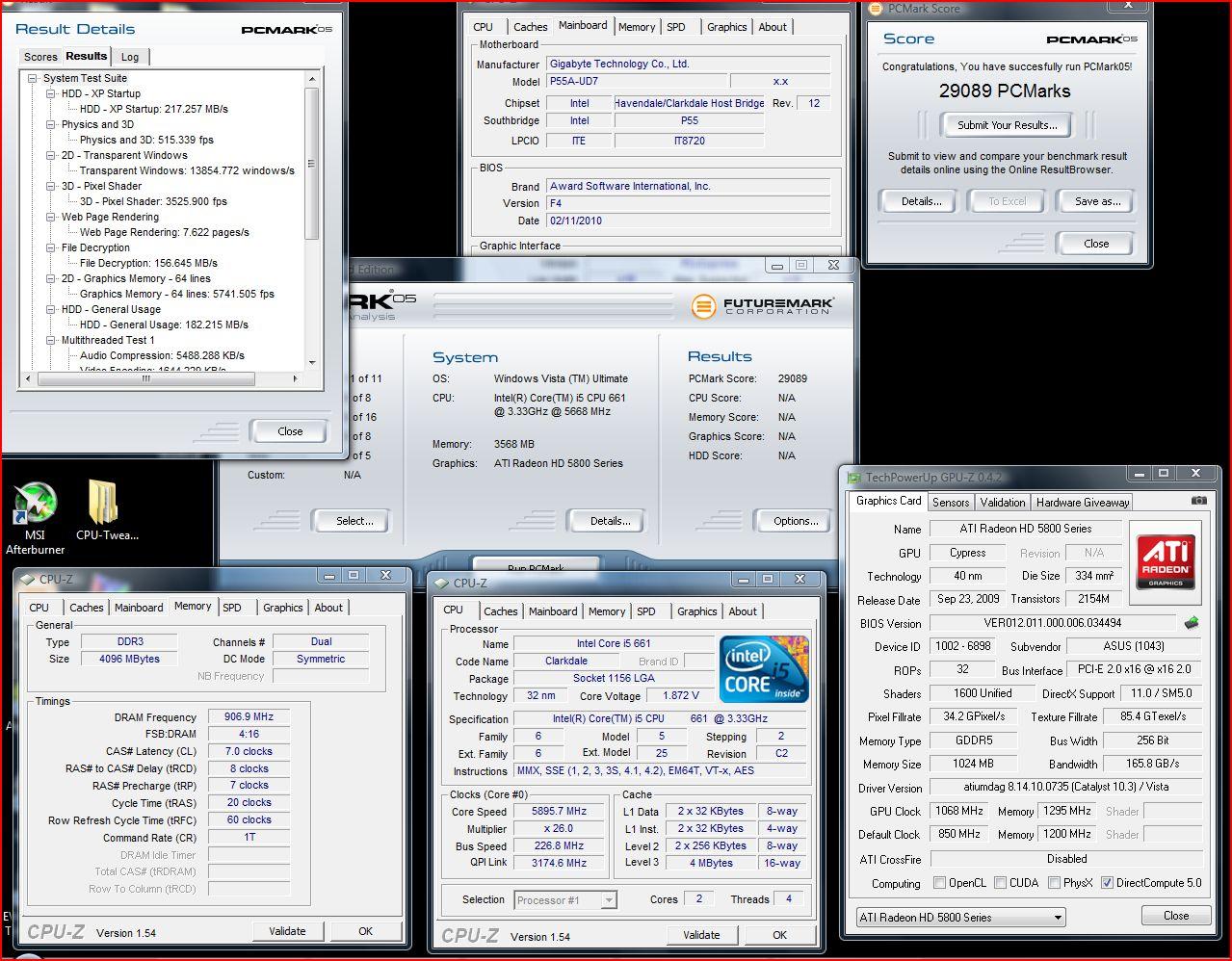Click the Options button in PCMark05 Results
The image size is (1232, 961).
[796, 521]
